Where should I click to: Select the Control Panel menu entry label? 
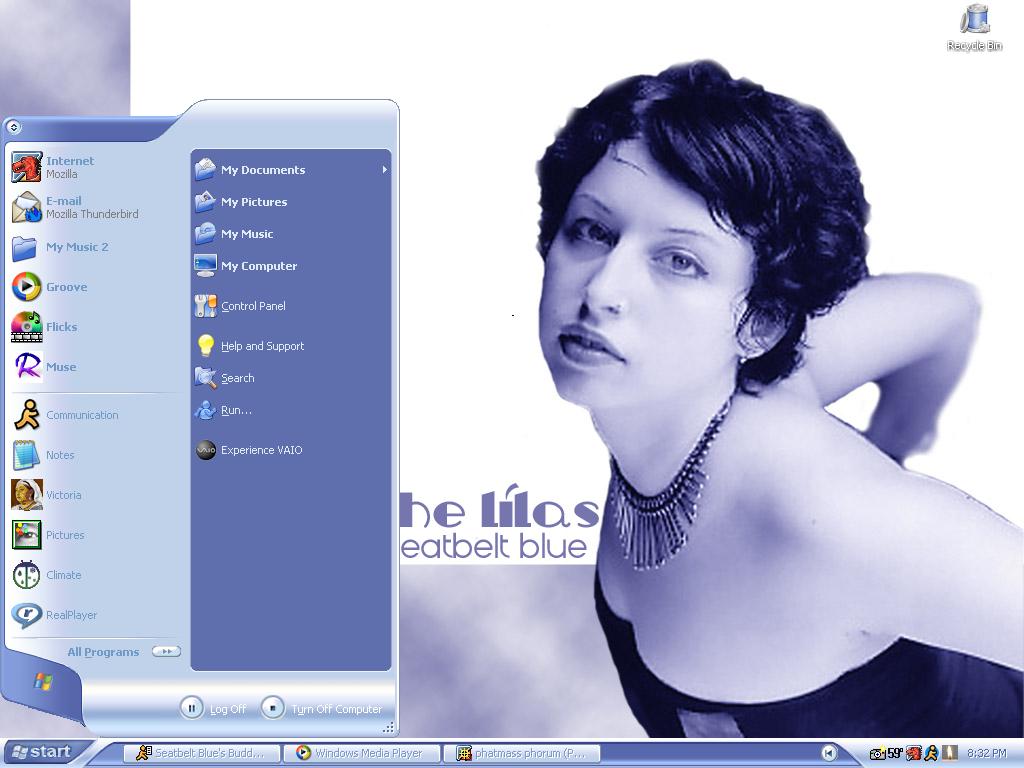253,306
